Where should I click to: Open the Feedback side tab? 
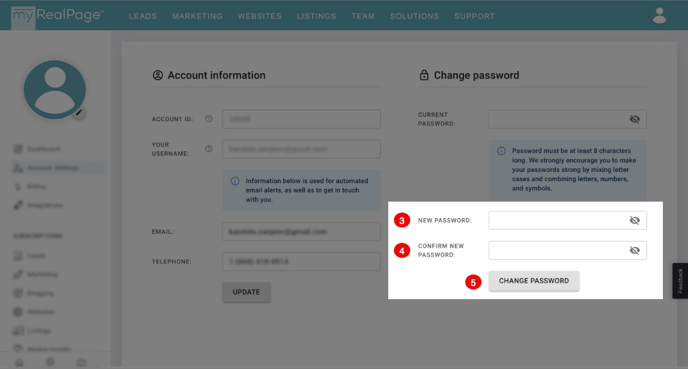680,281
